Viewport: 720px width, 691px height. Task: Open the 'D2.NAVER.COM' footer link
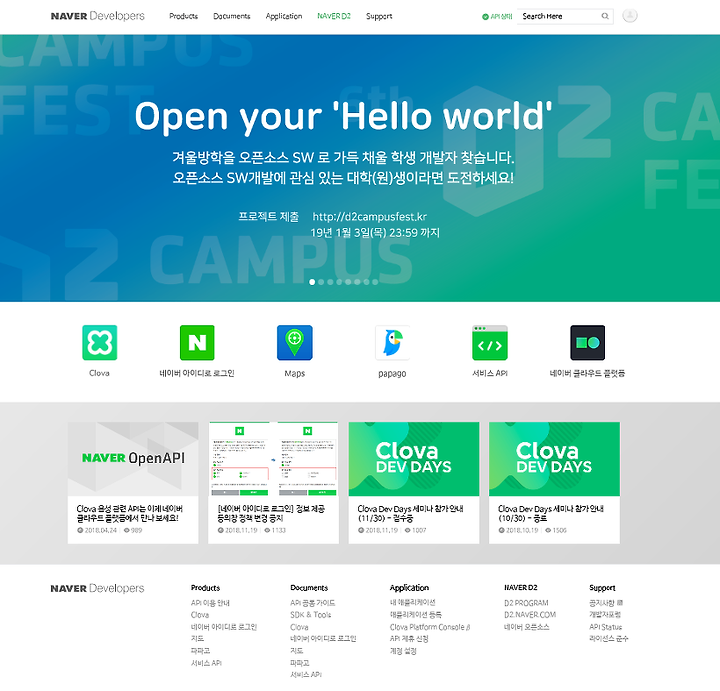click(530, 615)
